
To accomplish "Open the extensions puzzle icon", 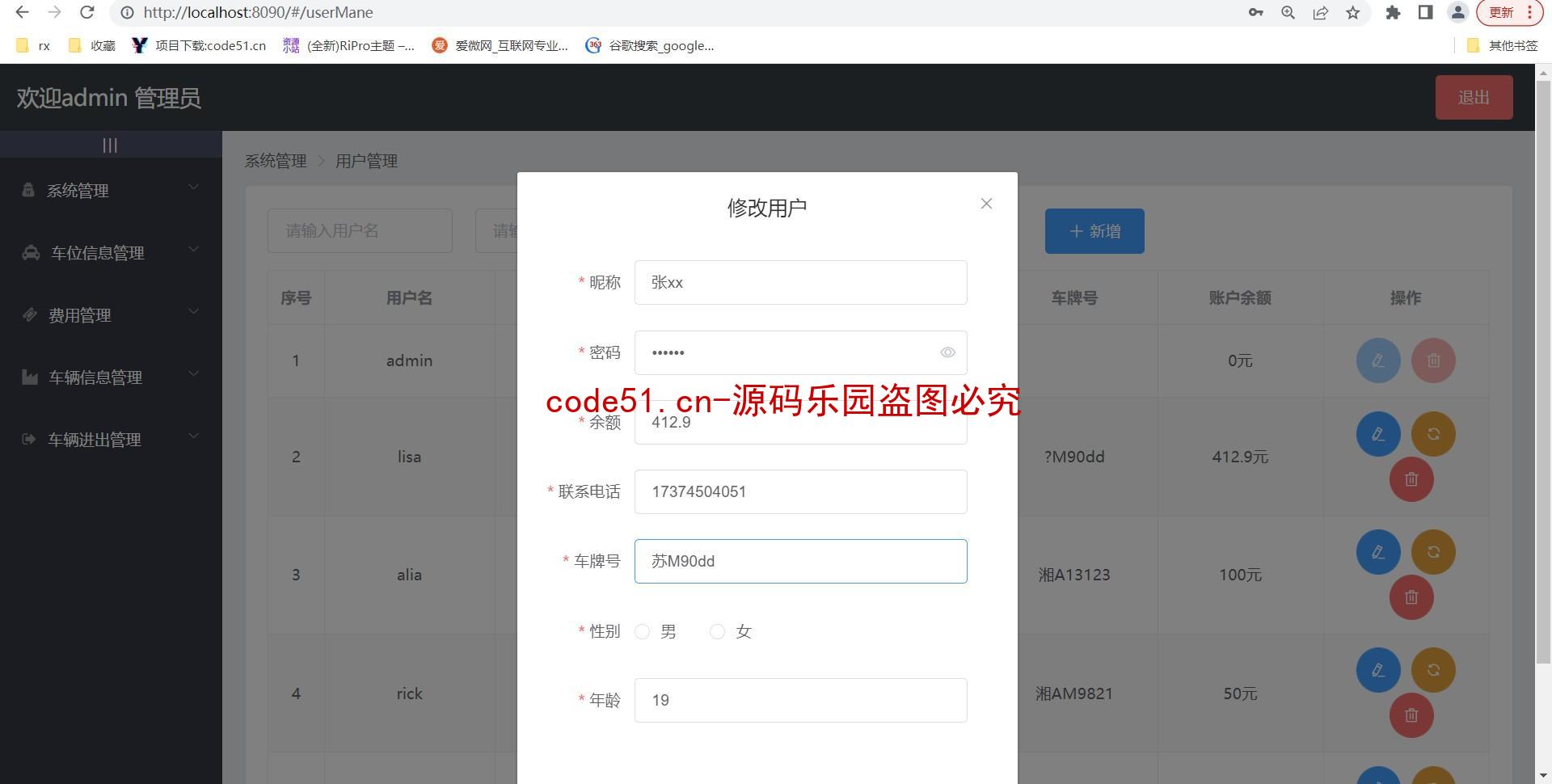I will click(1393, 12).
